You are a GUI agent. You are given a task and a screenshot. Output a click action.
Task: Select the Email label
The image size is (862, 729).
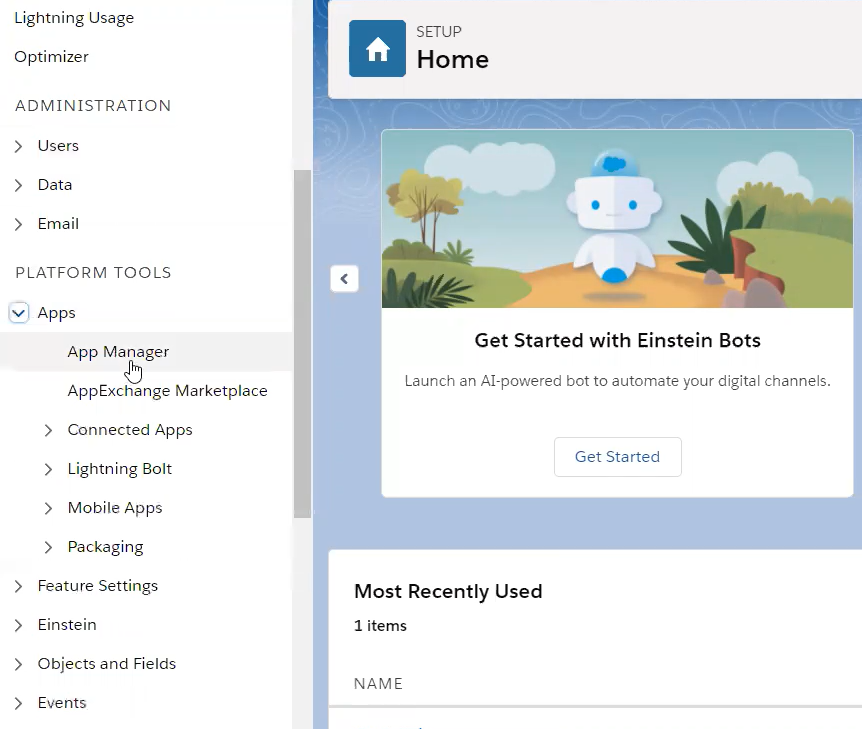58,224
